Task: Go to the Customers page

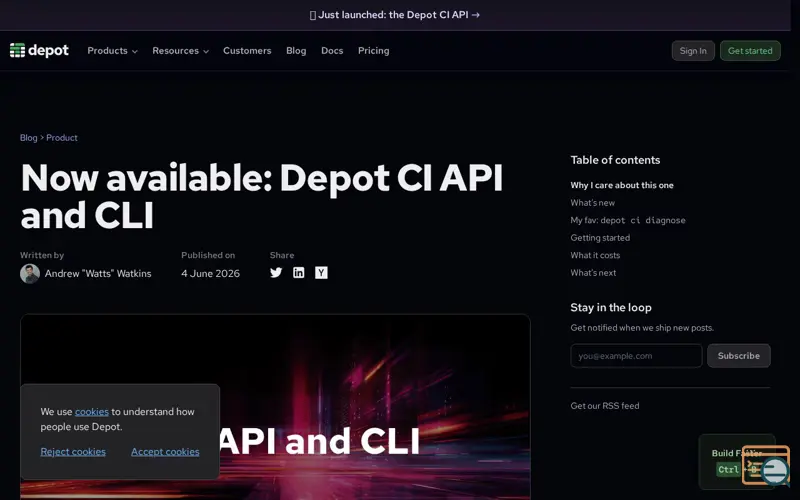Action: click(247, 51)
